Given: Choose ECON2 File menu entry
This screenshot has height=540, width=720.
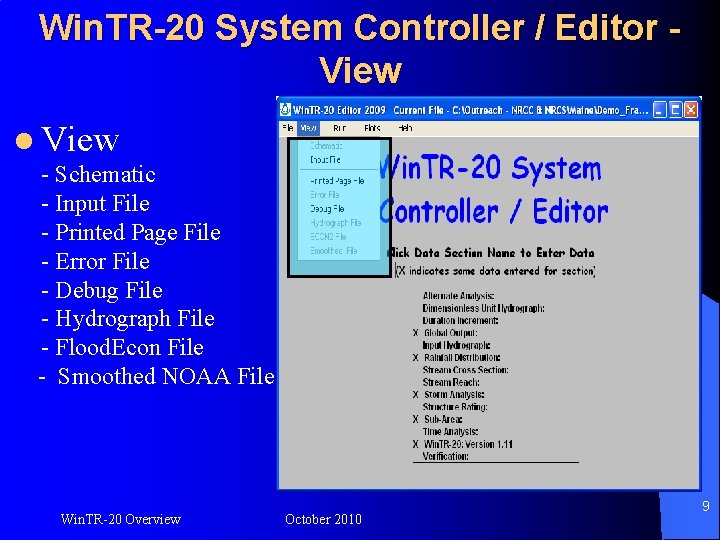Looking at the screenshot, I should point(328,237).
